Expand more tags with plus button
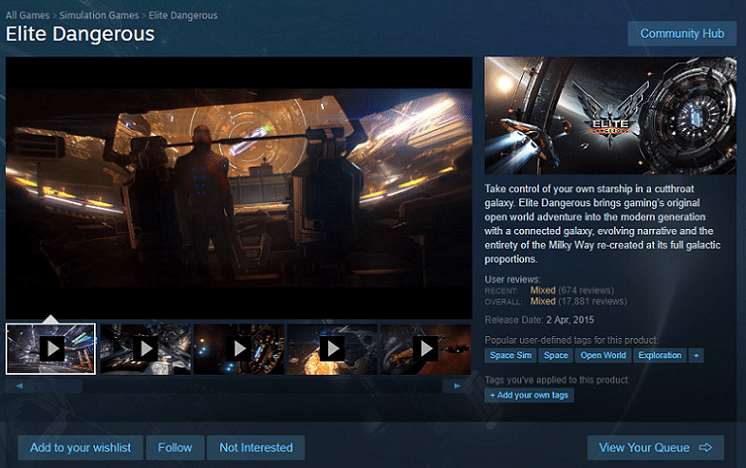Image resolution: width=746 pixels, height=468 pixels. (x=696, y=355)
